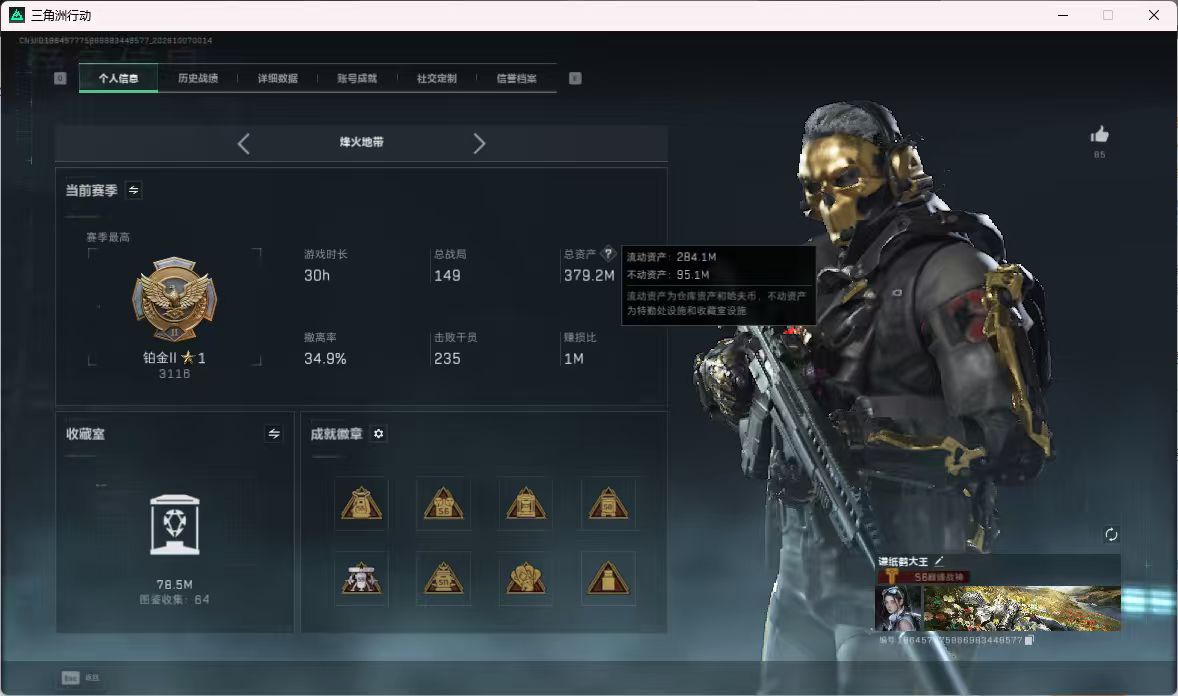The image size is (1178, 696).
Task: Click the 3116 rank score
Action: click(x=174, y=374)
